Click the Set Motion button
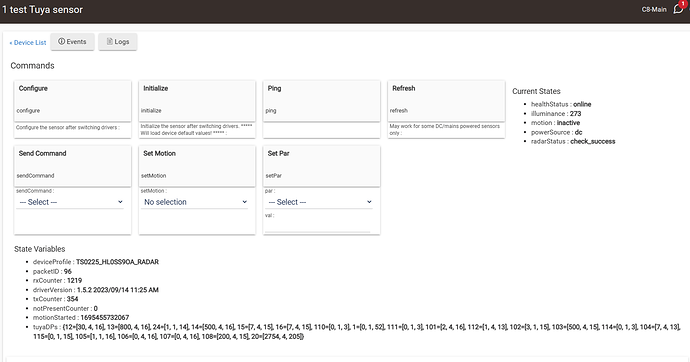Screen dimensions: 690x362 (x=197, y=166)
